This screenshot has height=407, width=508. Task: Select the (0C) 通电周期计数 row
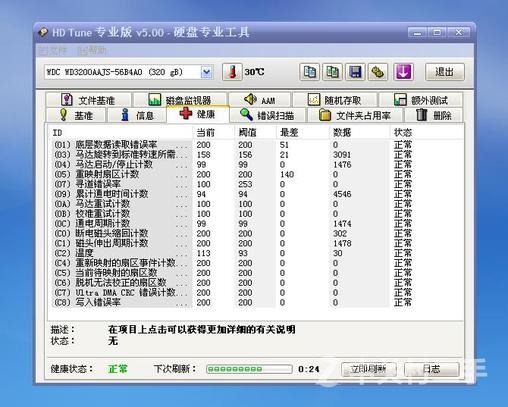click(256, 224)
